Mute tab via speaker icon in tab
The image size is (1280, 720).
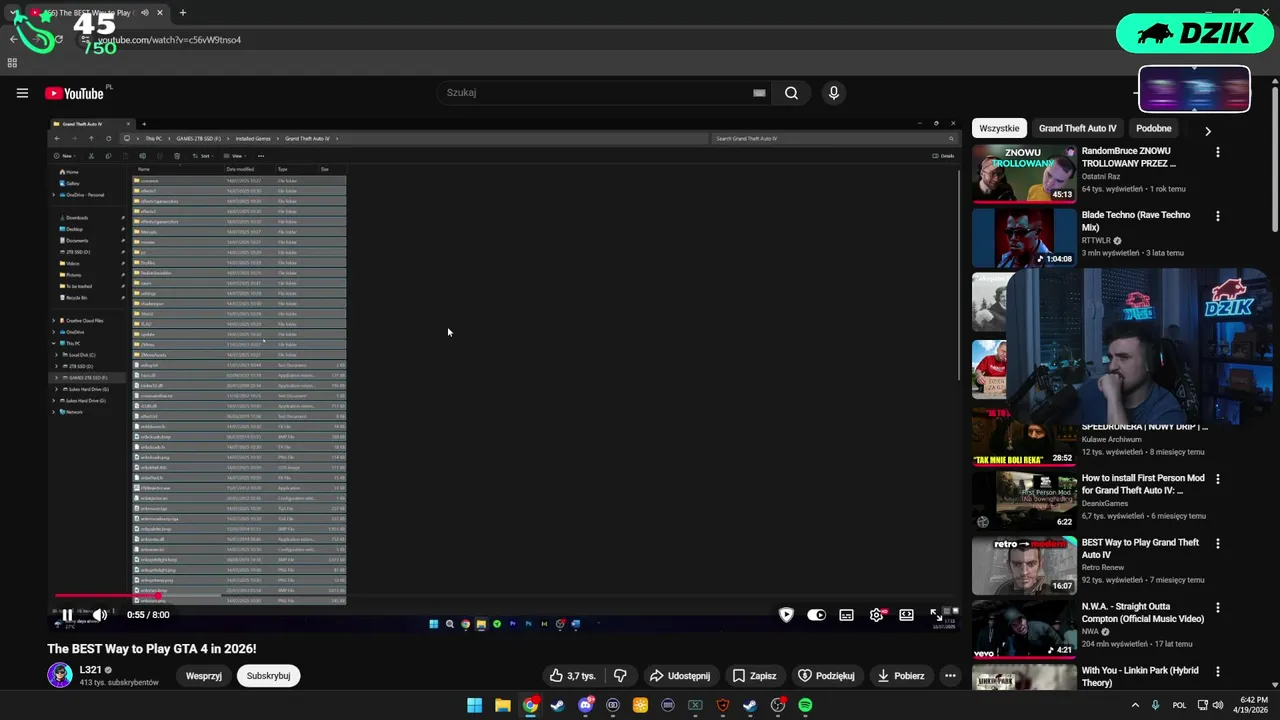(144, 13)
